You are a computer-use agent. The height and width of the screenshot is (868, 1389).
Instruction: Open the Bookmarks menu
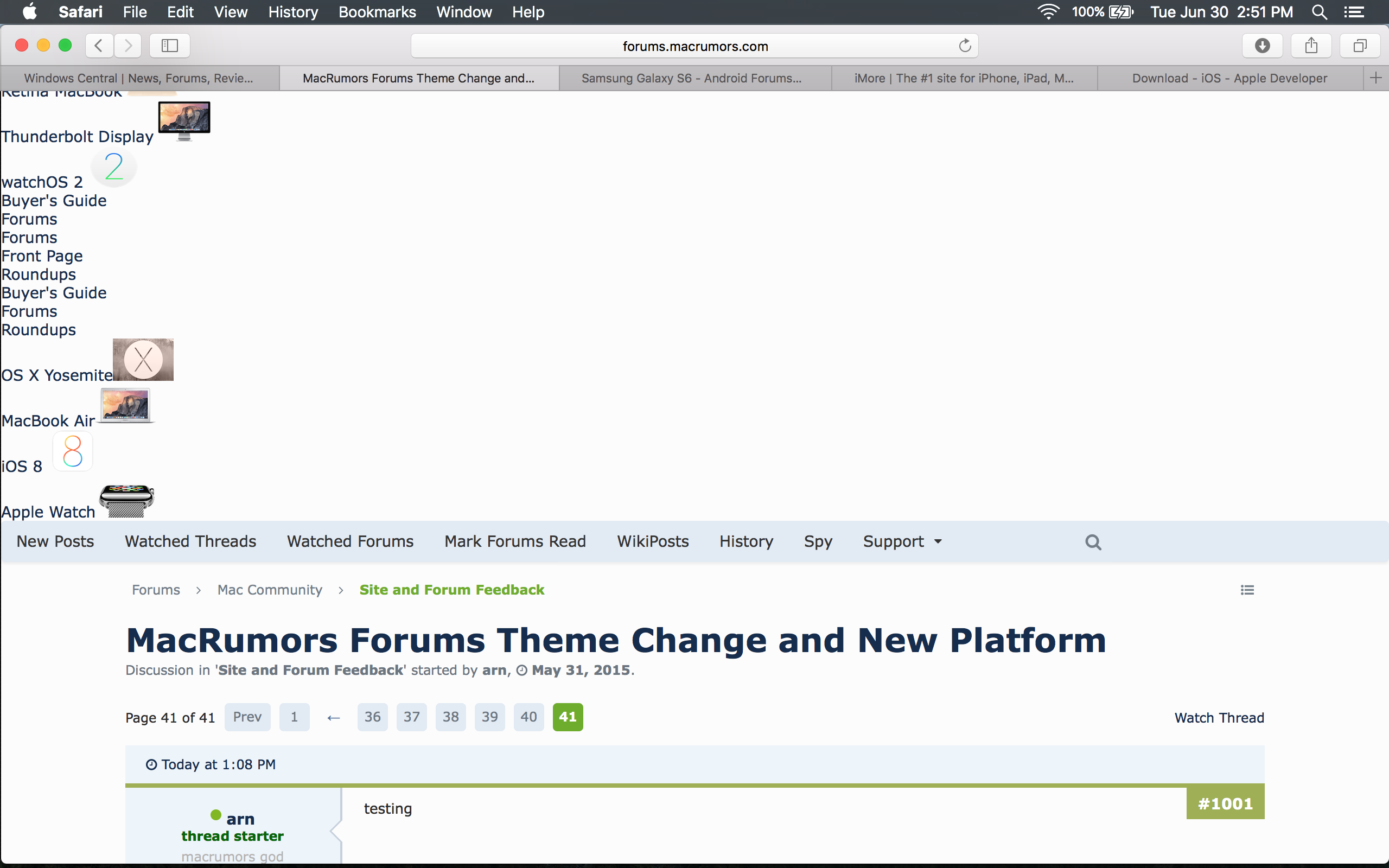coord(377,12)
